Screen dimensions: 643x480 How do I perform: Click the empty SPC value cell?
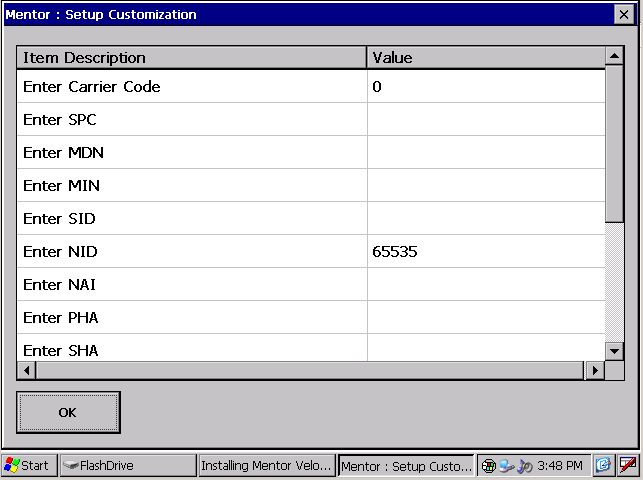[x=486, y=120]
